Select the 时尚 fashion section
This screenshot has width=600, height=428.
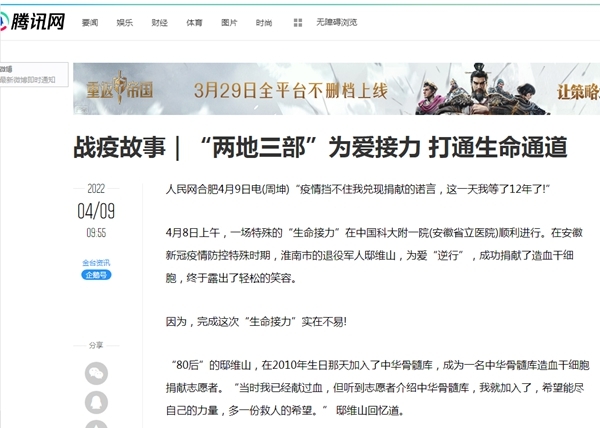point(264,21)
